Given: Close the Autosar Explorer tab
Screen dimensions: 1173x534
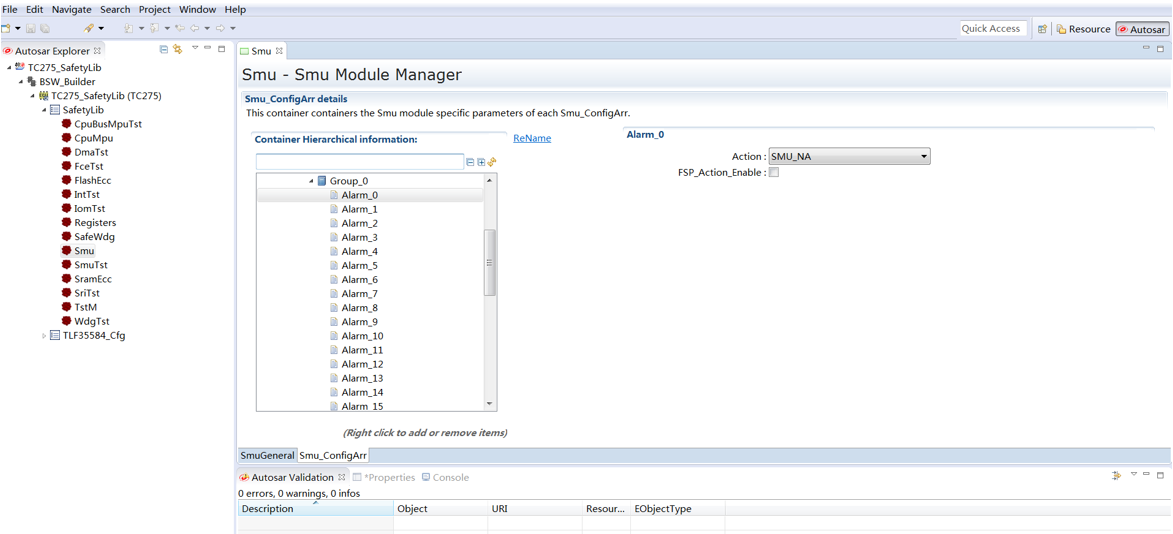Looking at the screenshot, I should point(97,51).
